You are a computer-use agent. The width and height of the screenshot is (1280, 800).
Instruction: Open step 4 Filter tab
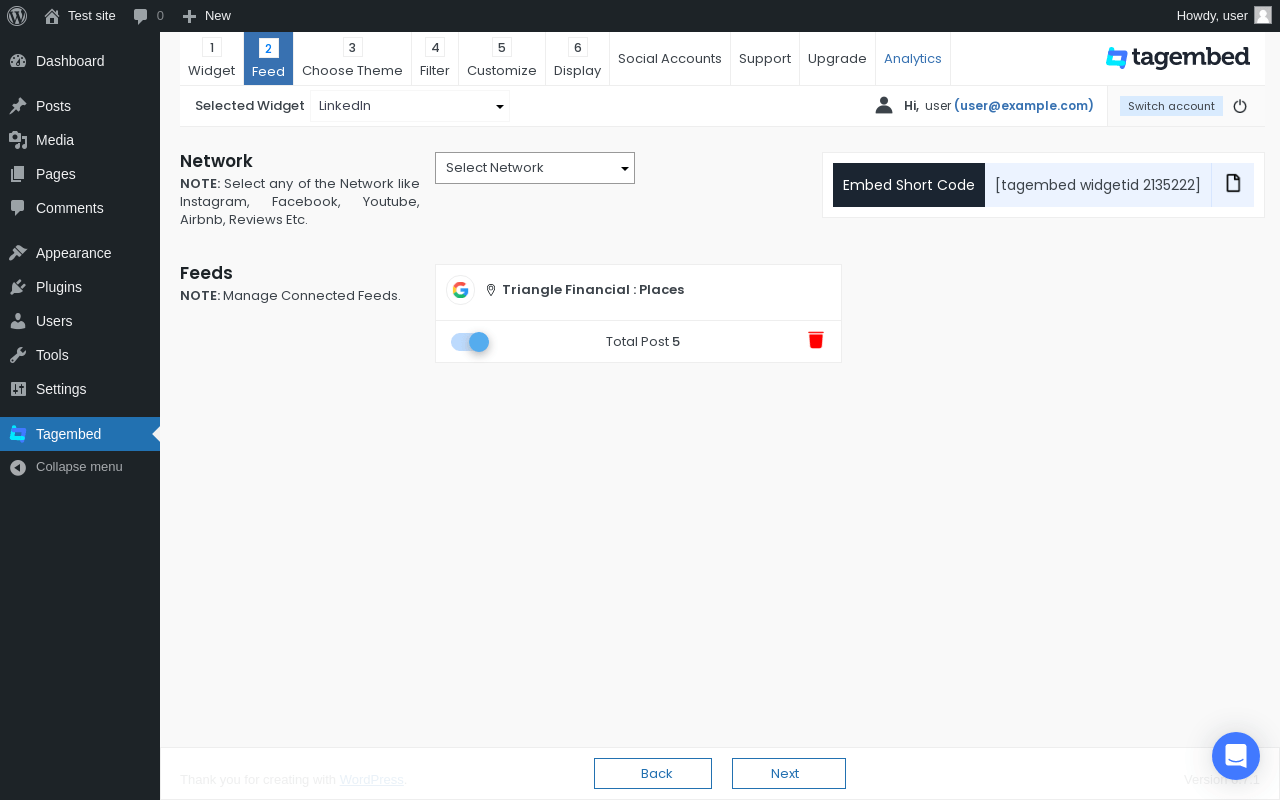[x=435, y=59]
